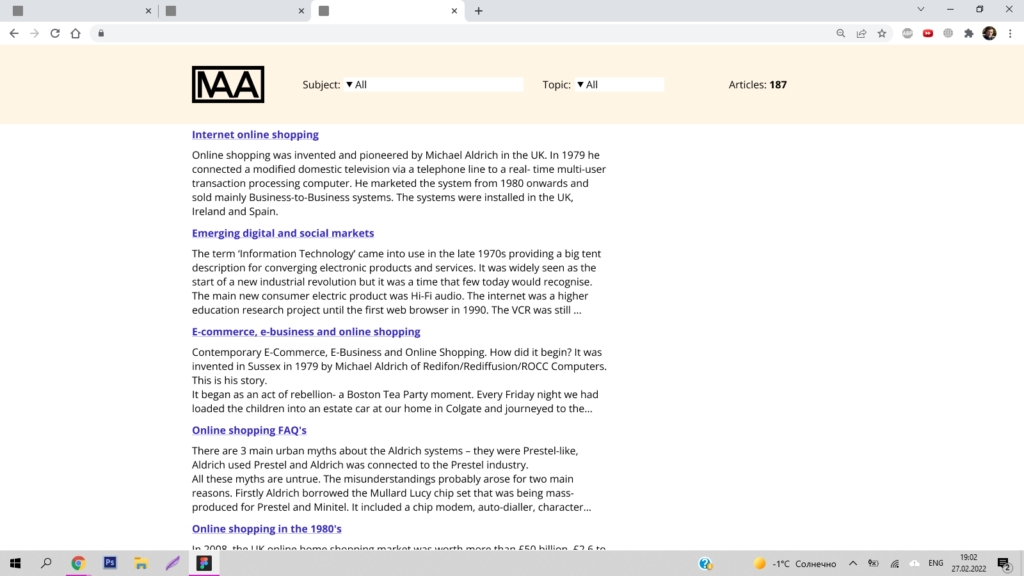Bookmark this page with the star icon
Screen dimensions: 1024x576
coord(882,33)
